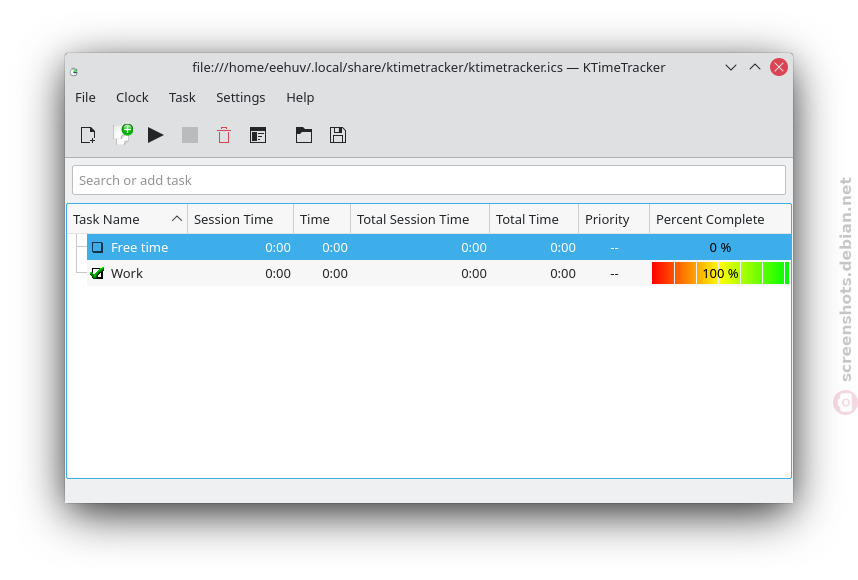858x580 pixels.
Task: Click the Priority column header
Action: pos(614,219)
